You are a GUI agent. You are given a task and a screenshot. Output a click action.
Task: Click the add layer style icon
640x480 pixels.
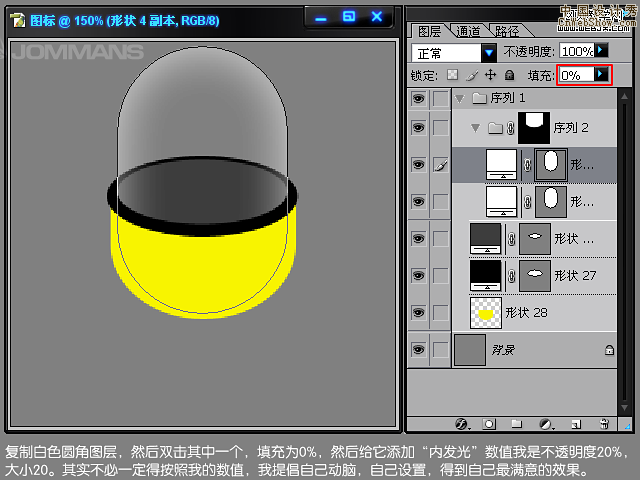462,424
